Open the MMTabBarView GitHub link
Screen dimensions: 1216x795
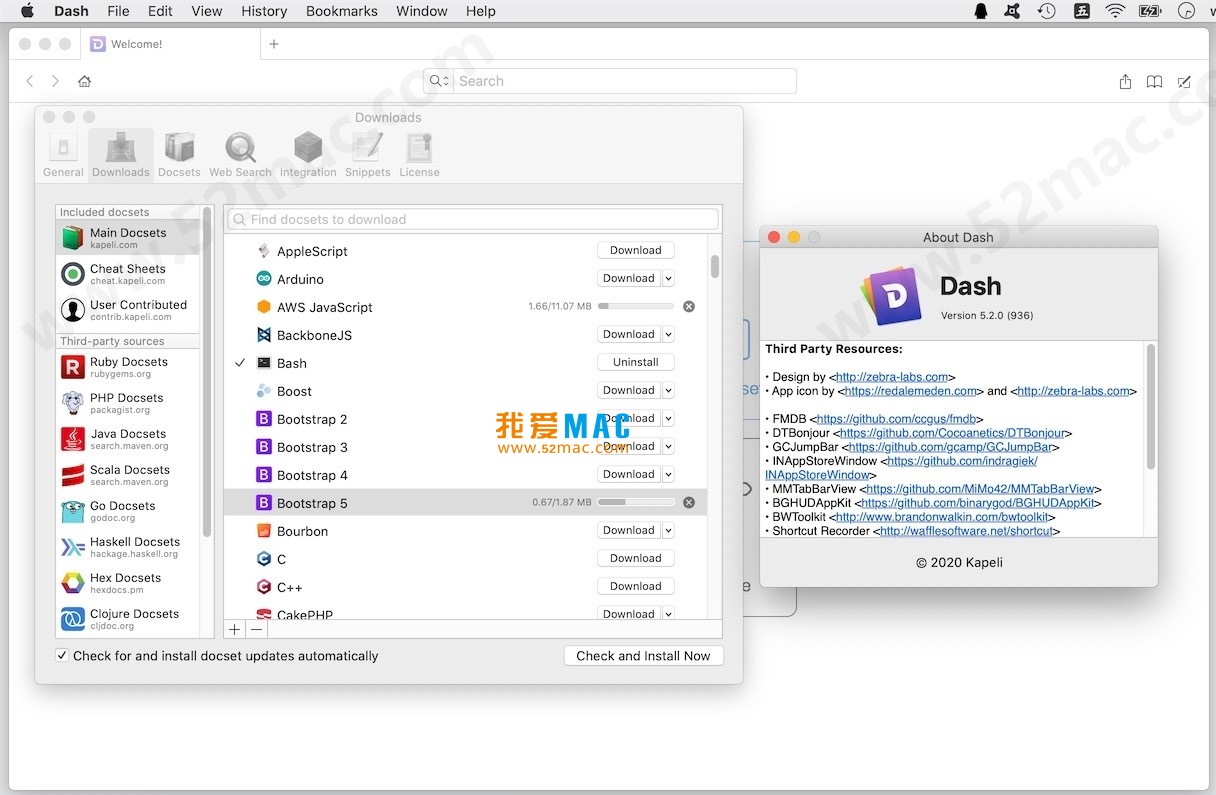click(980, 489)
